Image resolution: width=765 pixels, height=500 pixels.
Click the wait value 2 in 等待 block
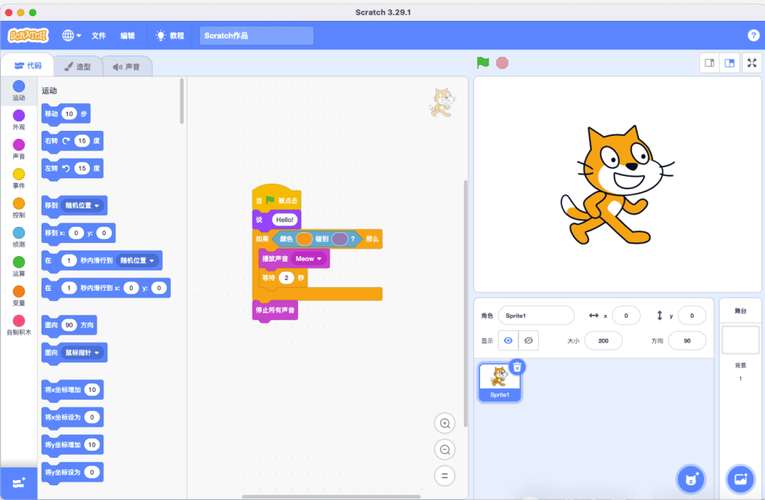(x=286, y=278)
